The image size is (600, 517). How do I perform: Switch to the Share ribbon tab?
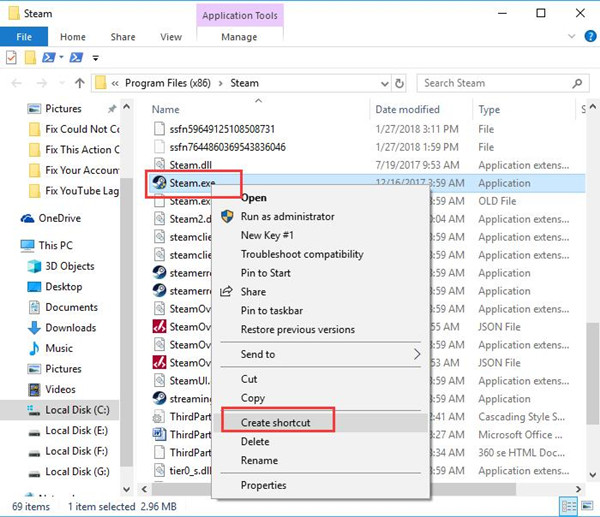[123, 37]
